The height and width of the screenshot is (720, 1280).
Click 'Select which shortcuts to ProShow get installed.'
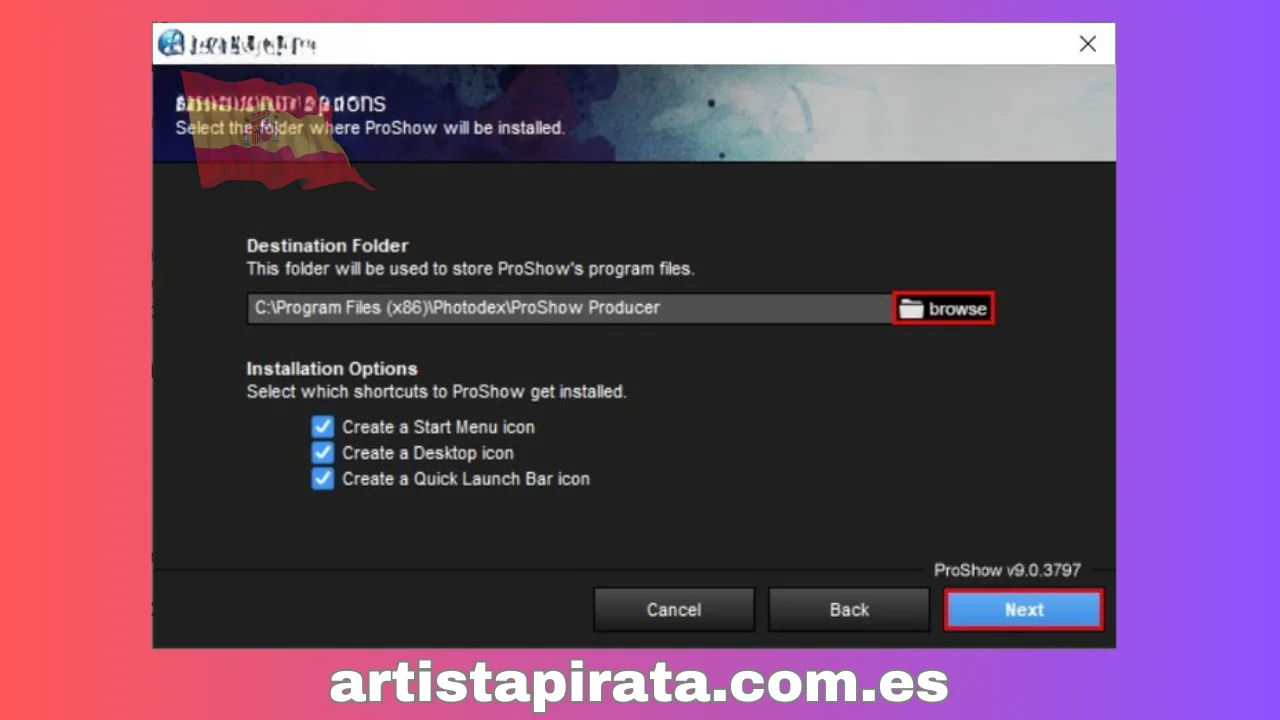(437, 392)
